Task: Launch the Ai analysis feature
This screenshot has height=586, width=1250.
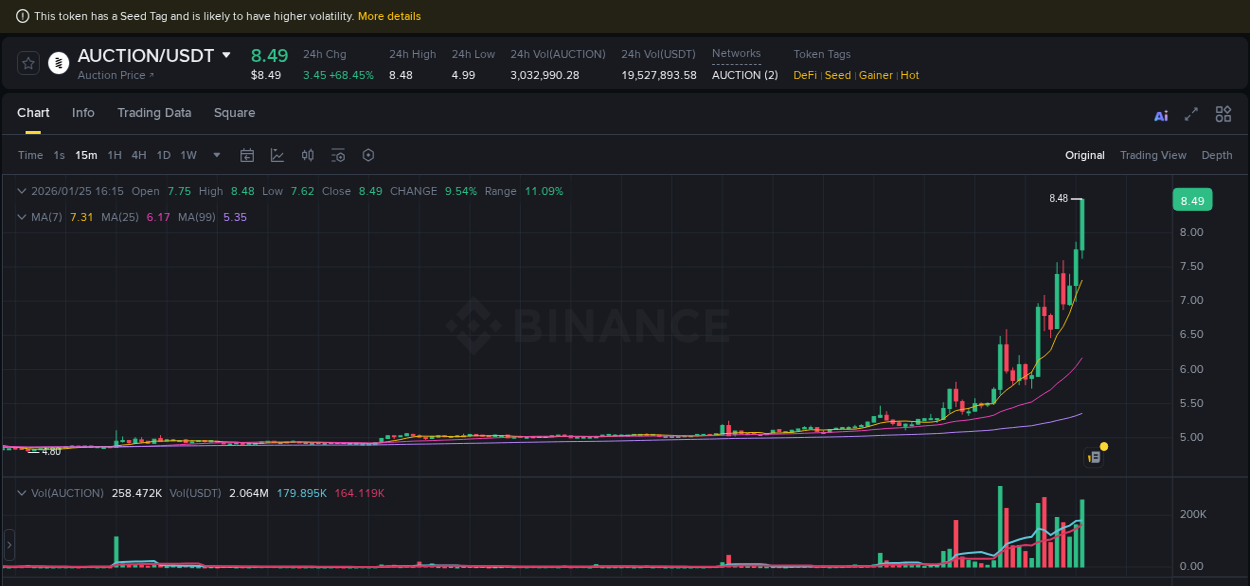Action: pos(1160,114)
